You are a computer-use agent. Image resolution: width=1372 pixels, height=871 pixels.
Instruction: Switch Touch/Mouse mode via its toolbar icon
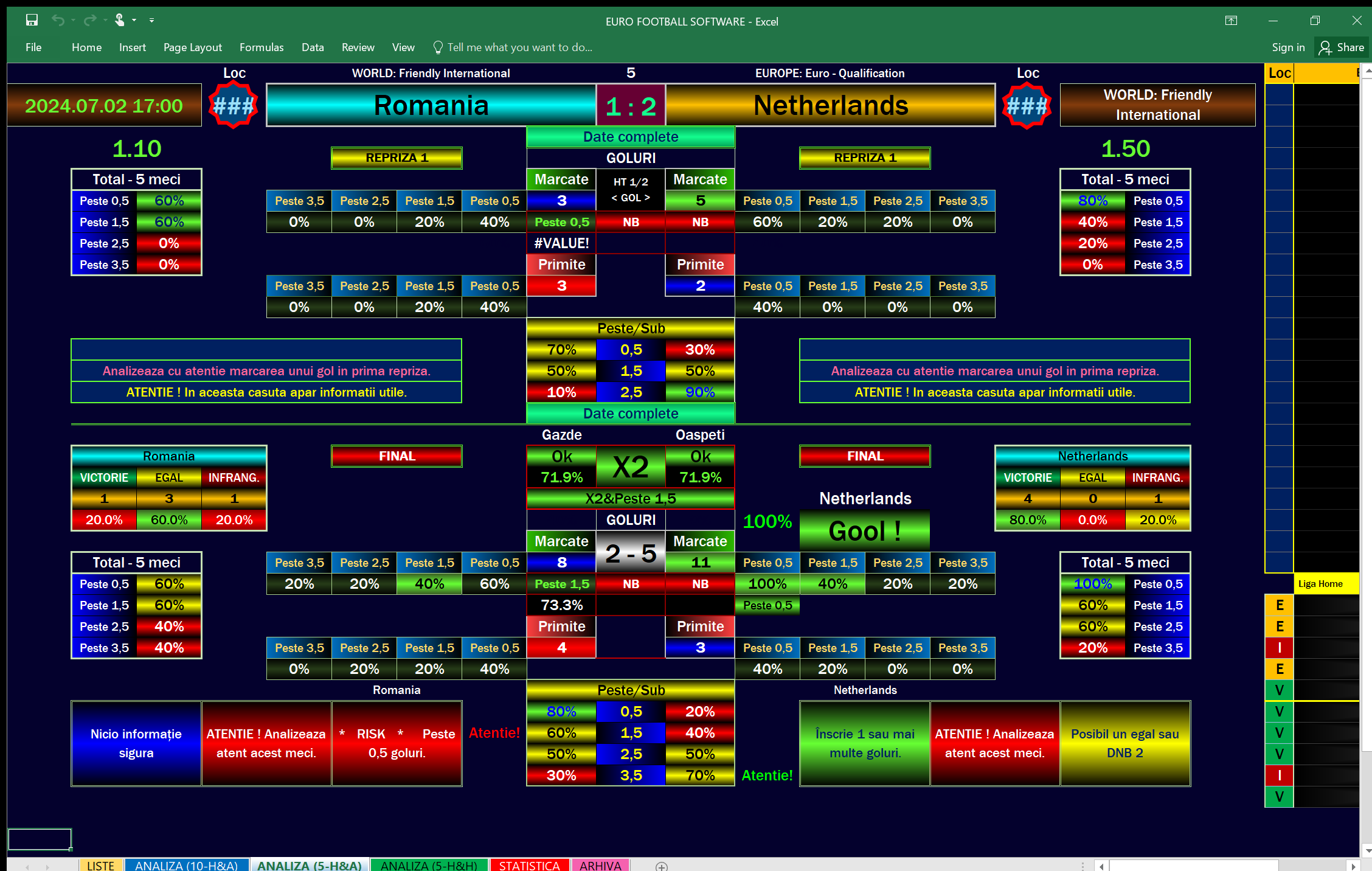click(x=120, y=20)
